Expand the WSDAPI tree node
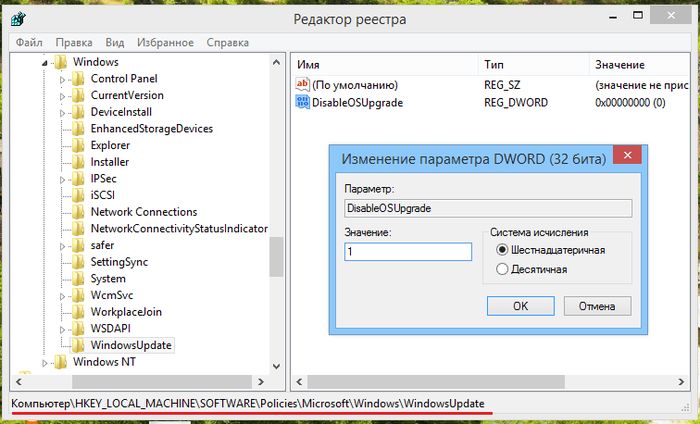 (x=62, y=330)
